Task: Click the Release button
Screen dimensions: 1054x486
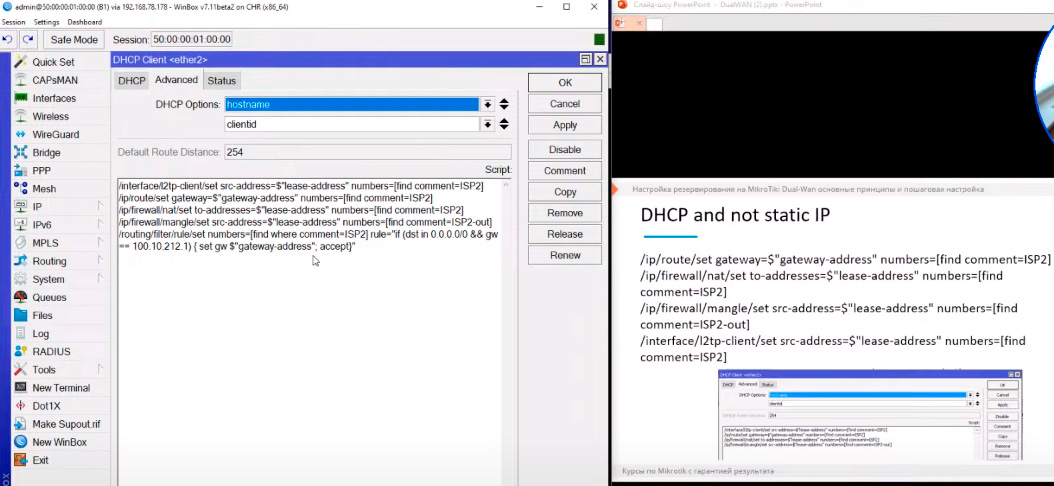Action: pyautogui.click(x=565, y=234)
